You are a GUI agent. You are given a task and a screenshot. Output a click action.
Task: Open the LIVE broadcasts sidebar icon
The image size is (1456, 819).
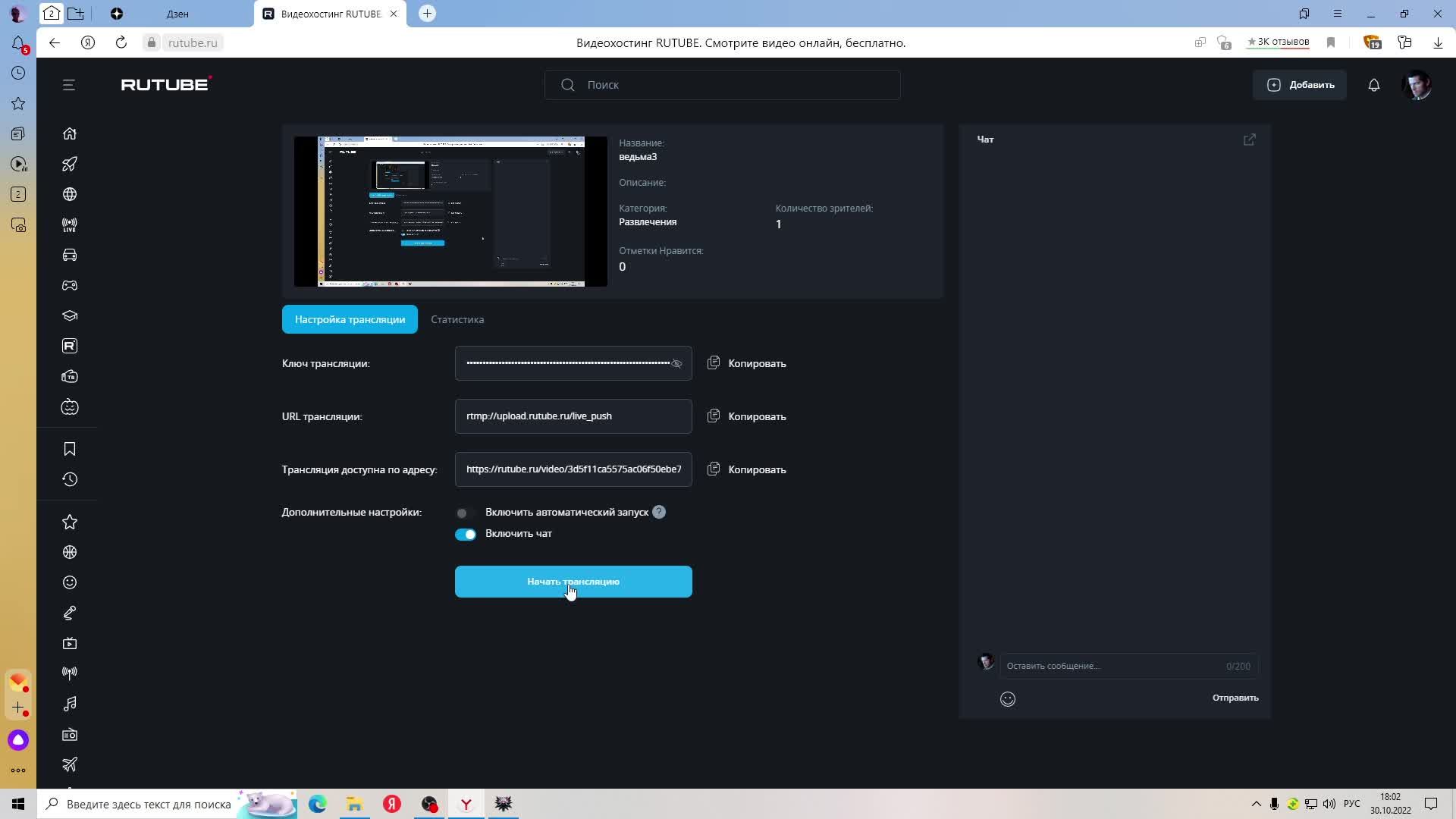point(70,224)
